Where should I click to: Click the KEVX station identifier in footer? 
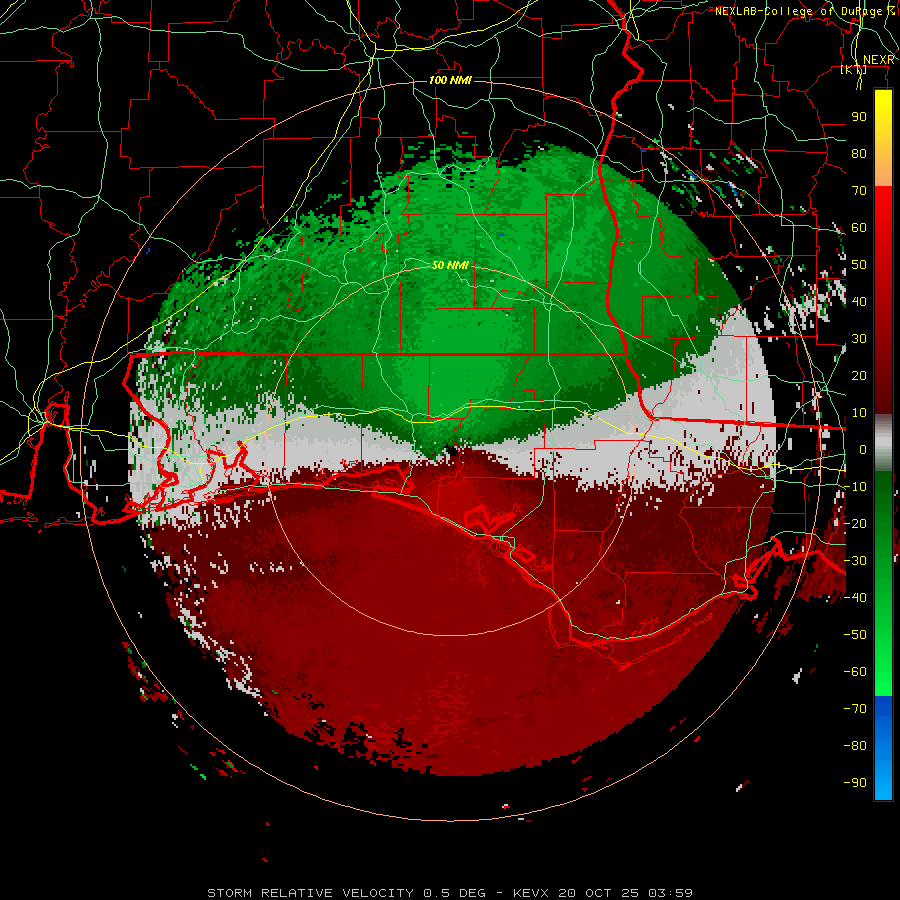[531, 893]
